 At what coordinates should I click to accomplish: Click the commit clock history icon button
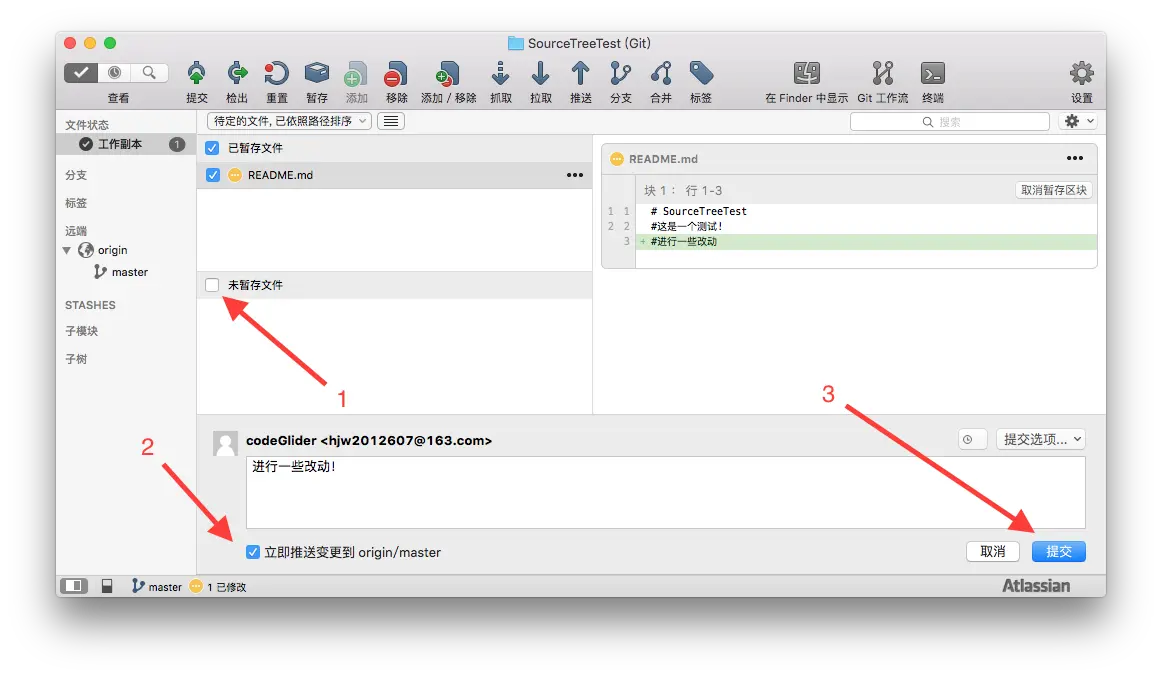pos(972,439)
